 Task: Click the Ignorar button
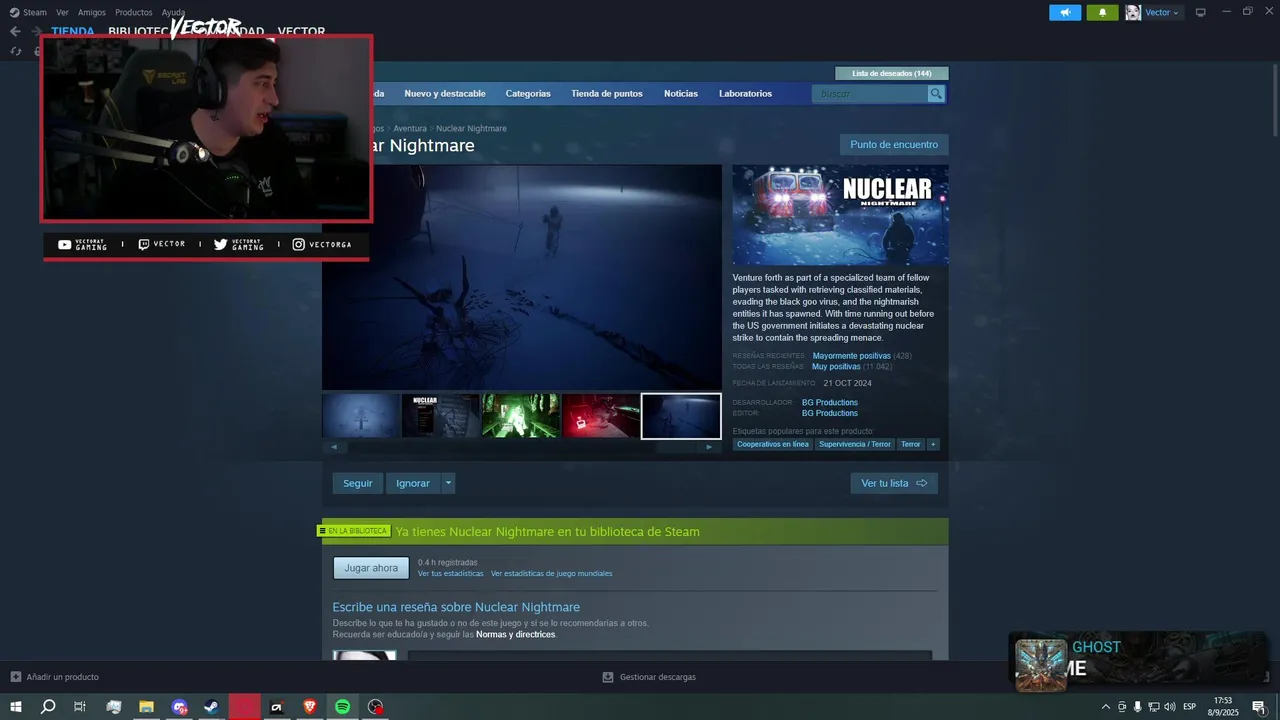(x=413, y=483)
